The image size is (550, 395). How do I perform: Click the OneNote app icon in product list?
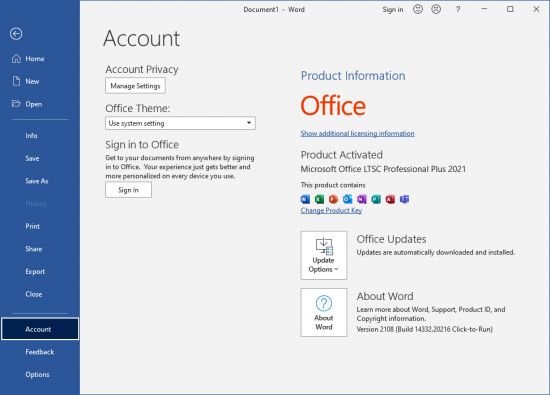(x=362, y=199)
